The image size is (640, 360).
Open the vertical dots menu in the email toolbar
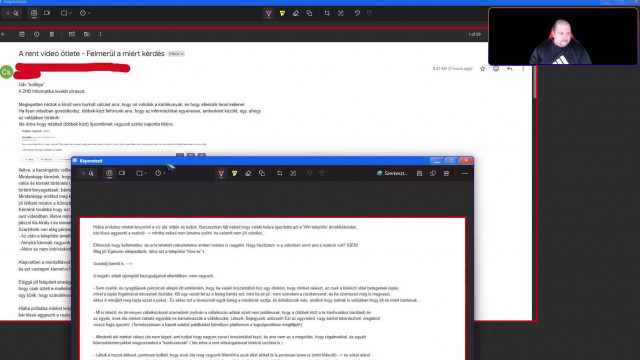(x=100, y=34)
